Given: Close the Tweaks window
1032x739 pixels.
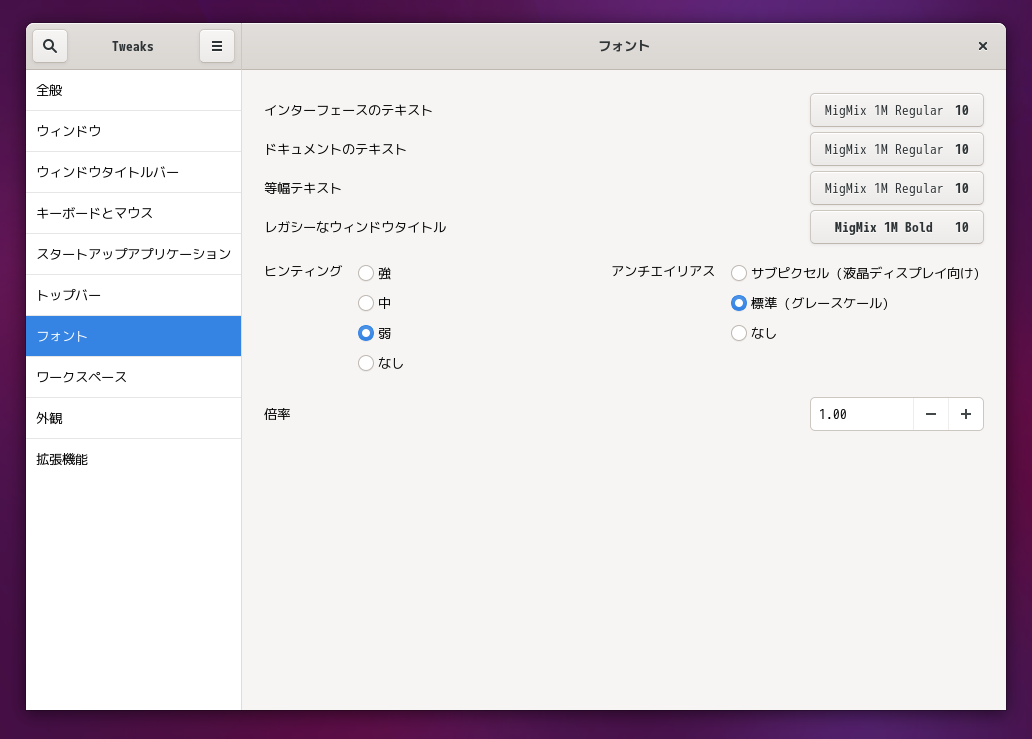Looking at the screenshot, I should coord(983,46).
